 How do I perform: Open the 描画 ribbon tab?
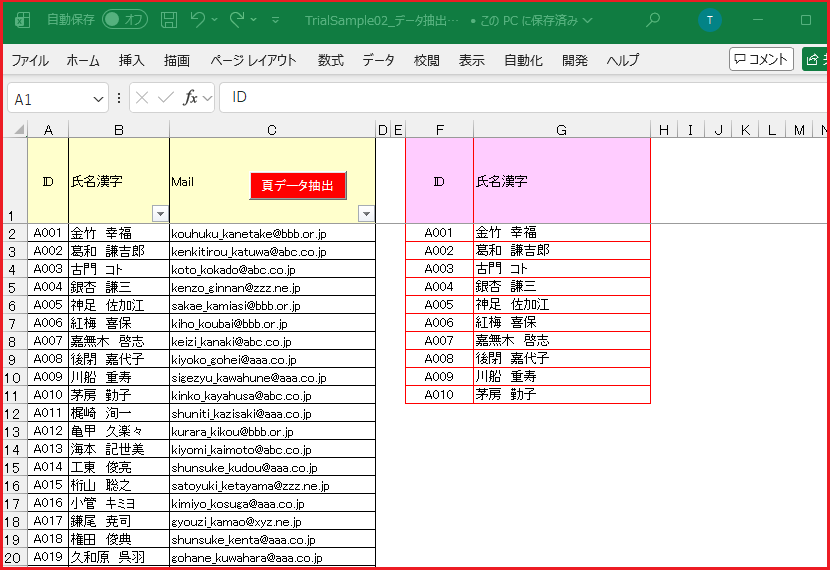tap(177, 60)
